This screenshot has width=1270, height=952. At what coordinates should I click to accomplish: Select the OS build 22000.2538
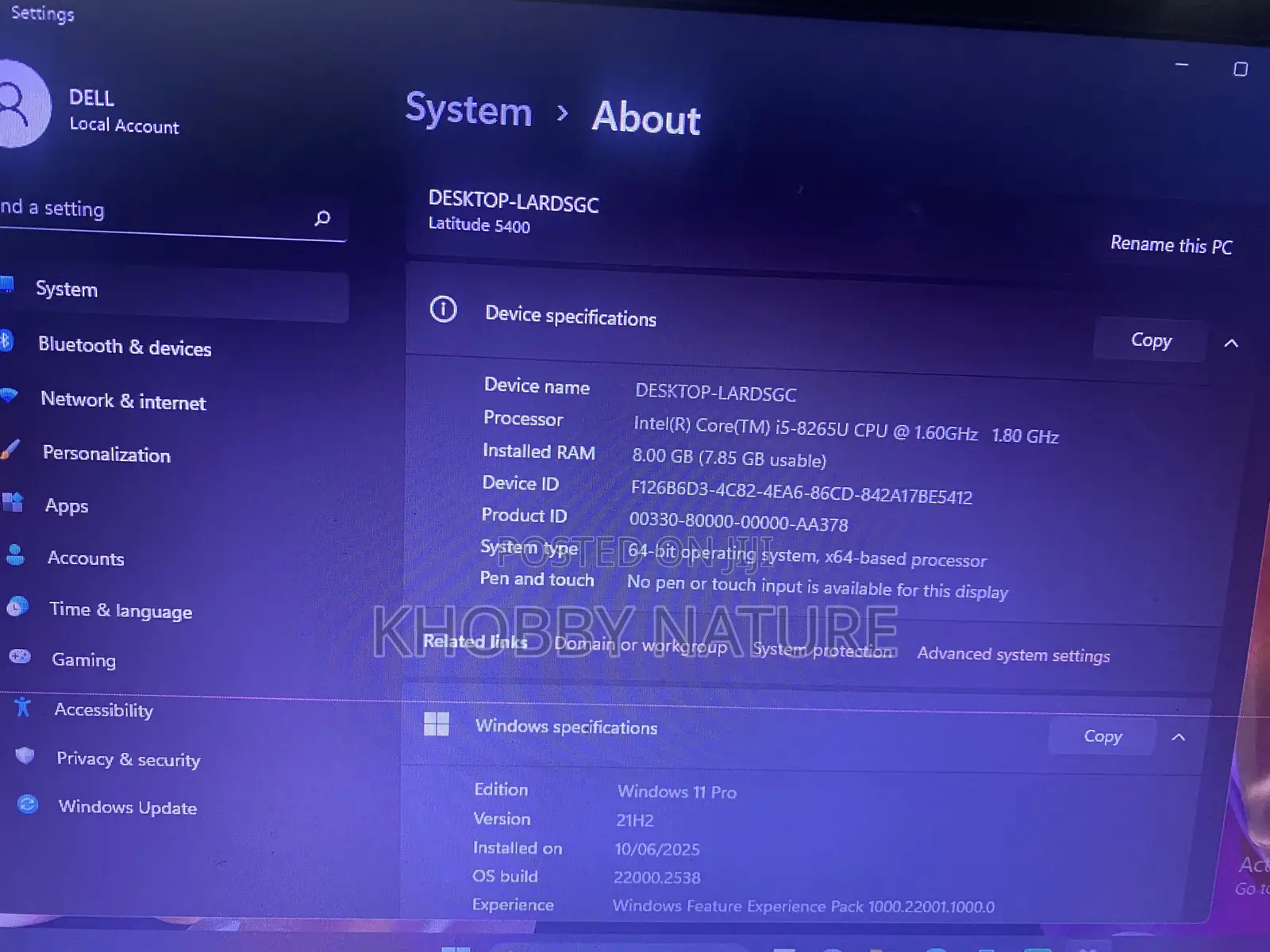(x=656, y=877)
